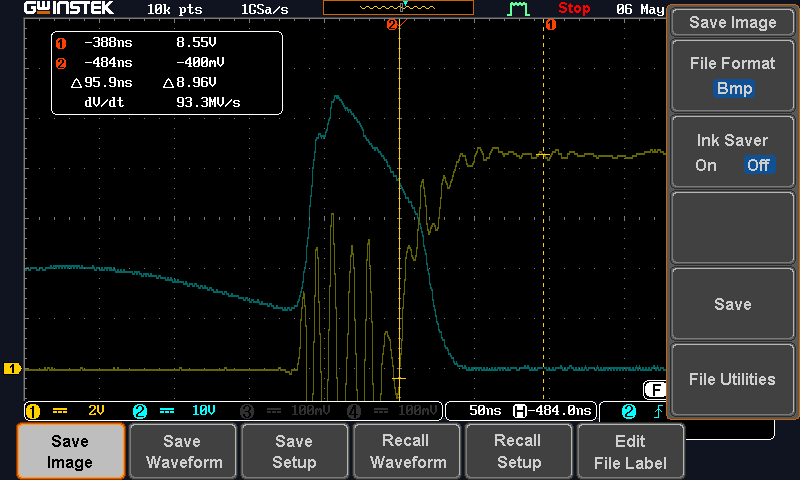Click the -484ns cursor 2 time

coord(108,62)
